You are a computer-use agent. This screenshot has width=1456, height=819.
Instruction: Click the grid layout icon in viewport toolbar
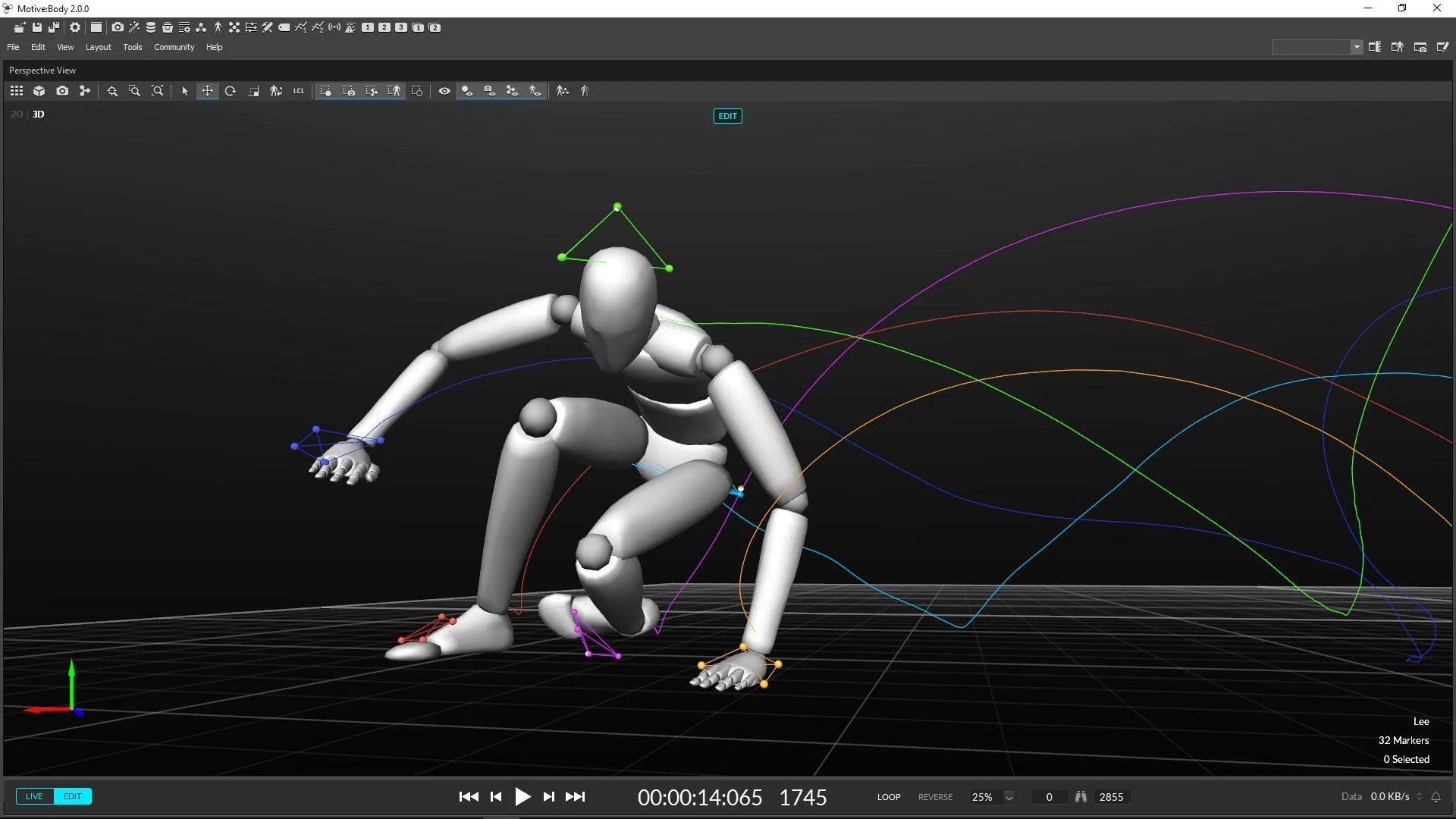(17, 91)
